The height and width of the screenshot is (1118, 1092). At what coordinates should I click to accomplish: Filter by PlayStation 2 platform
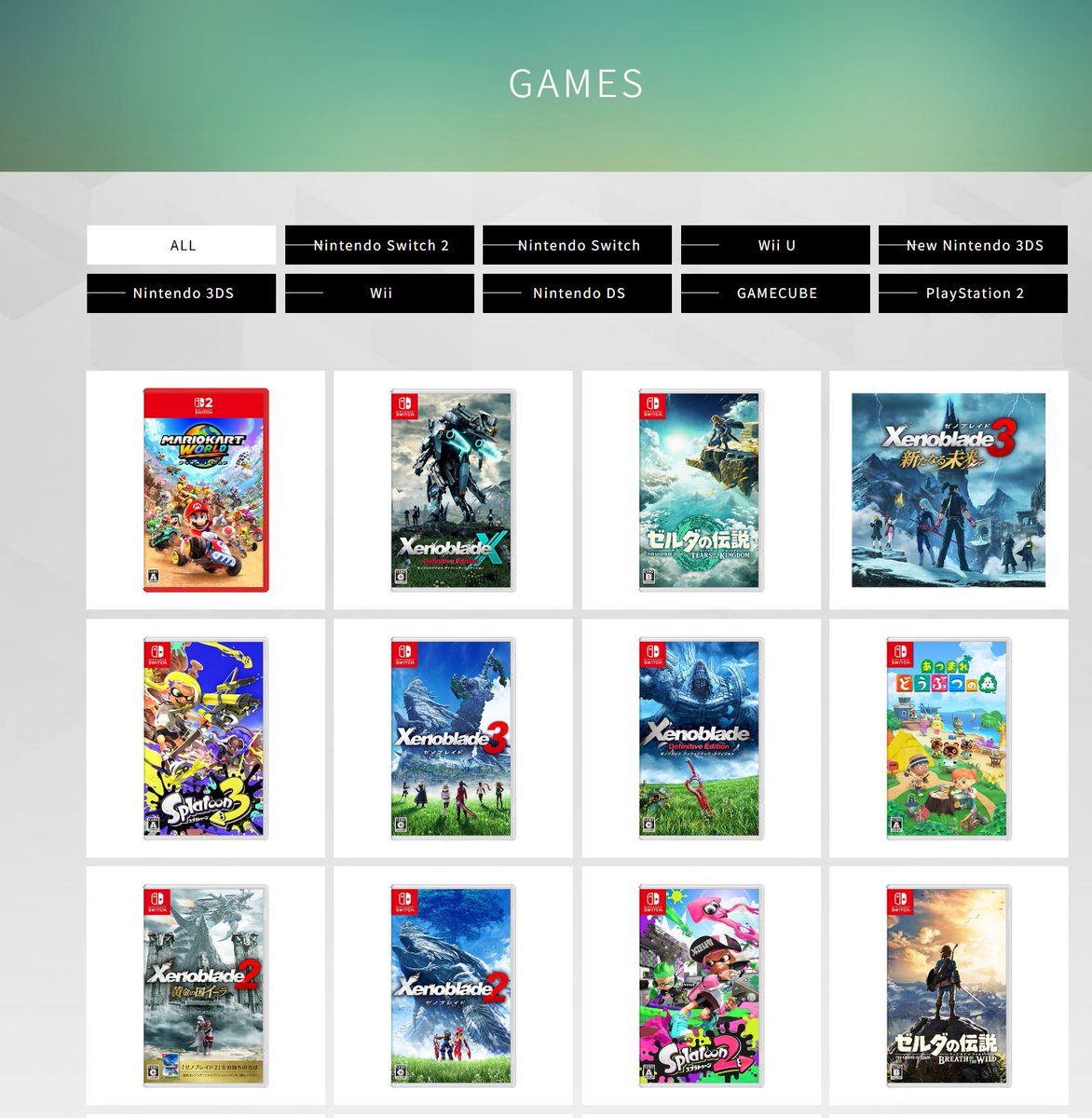tap(974, 293)
